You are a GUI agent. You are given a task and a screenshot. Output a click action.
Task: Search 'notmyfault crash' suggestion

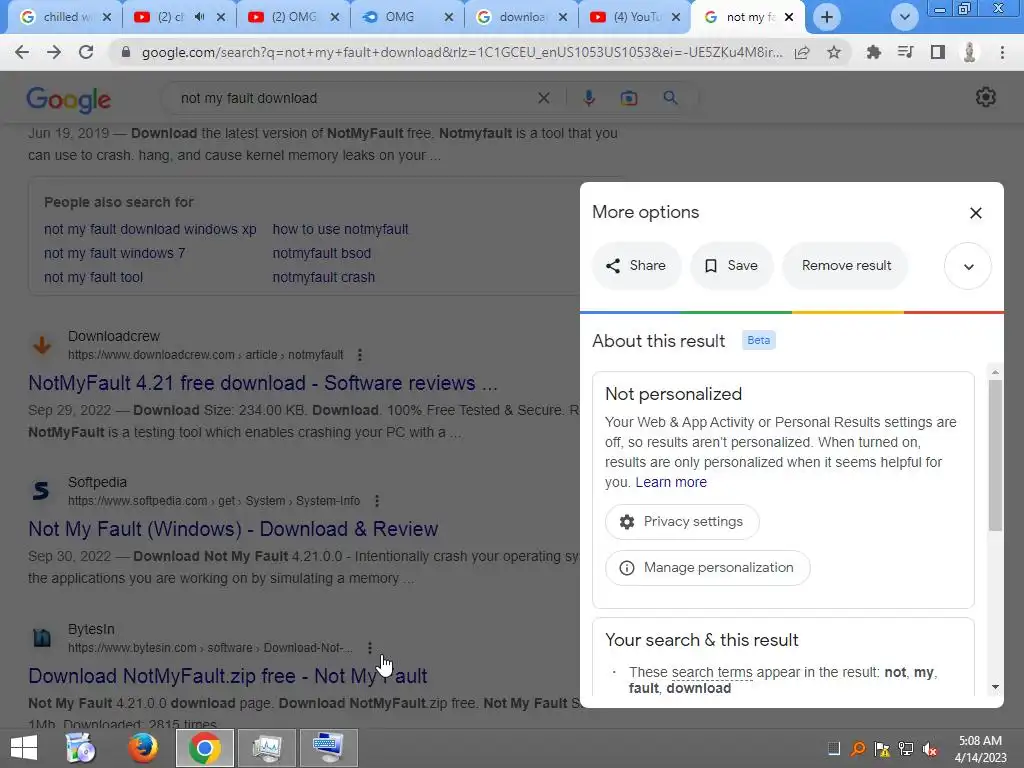pyautogui.click(x=323, y=277)
